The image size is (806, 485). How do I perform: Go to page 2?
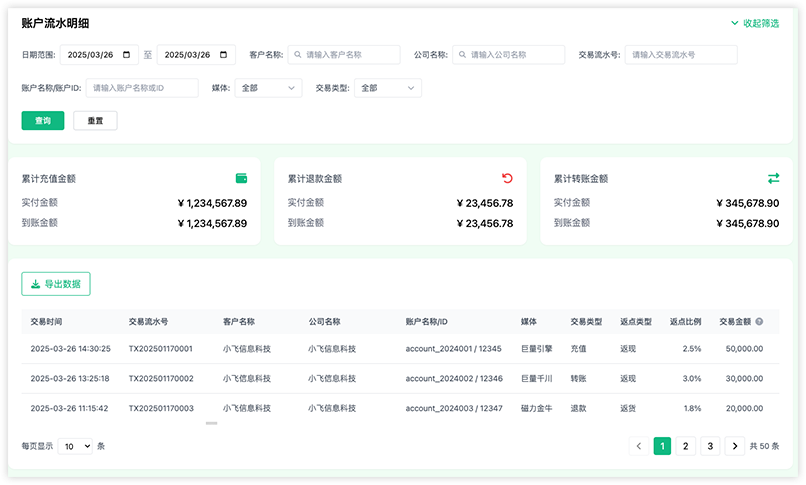[x=685, y=446]
